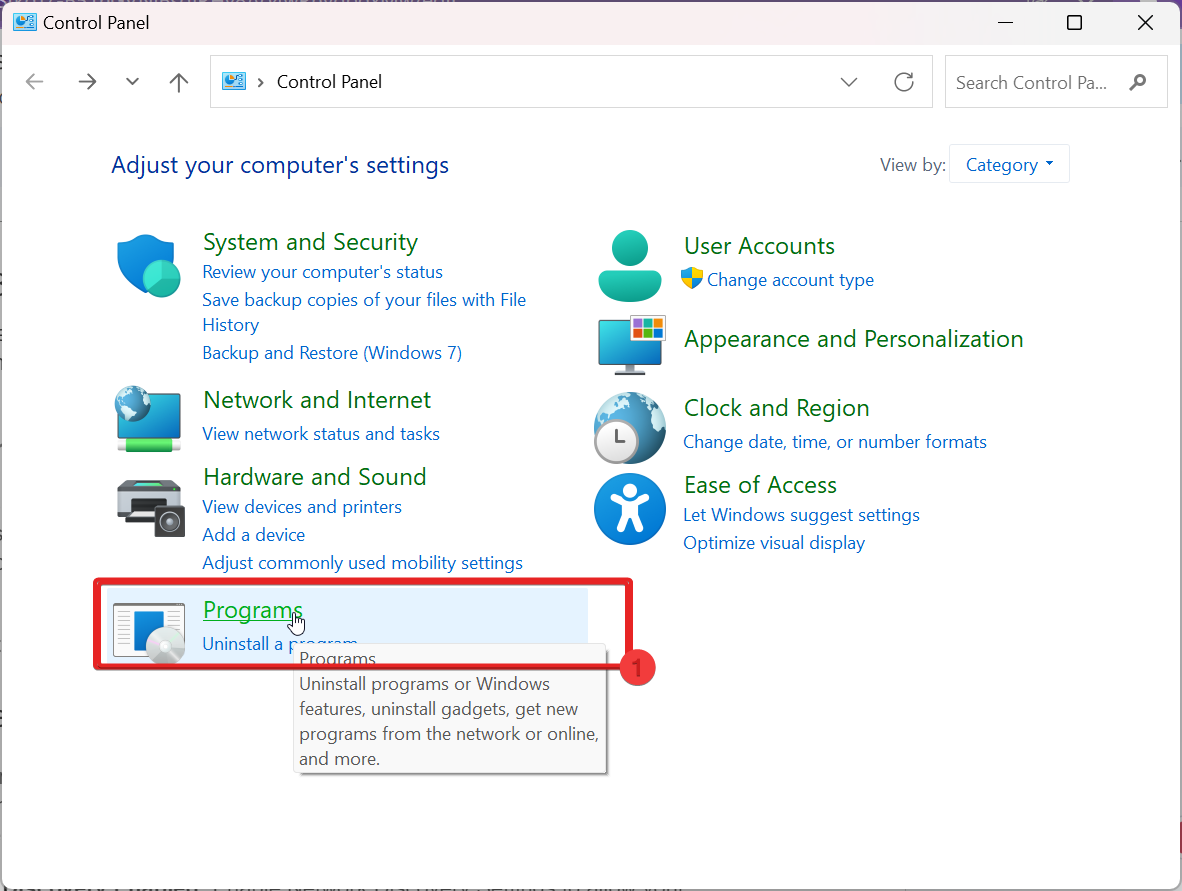Click the Hardware and Sound printer icon
This screenshot has width=1182, height=891.
151,507
